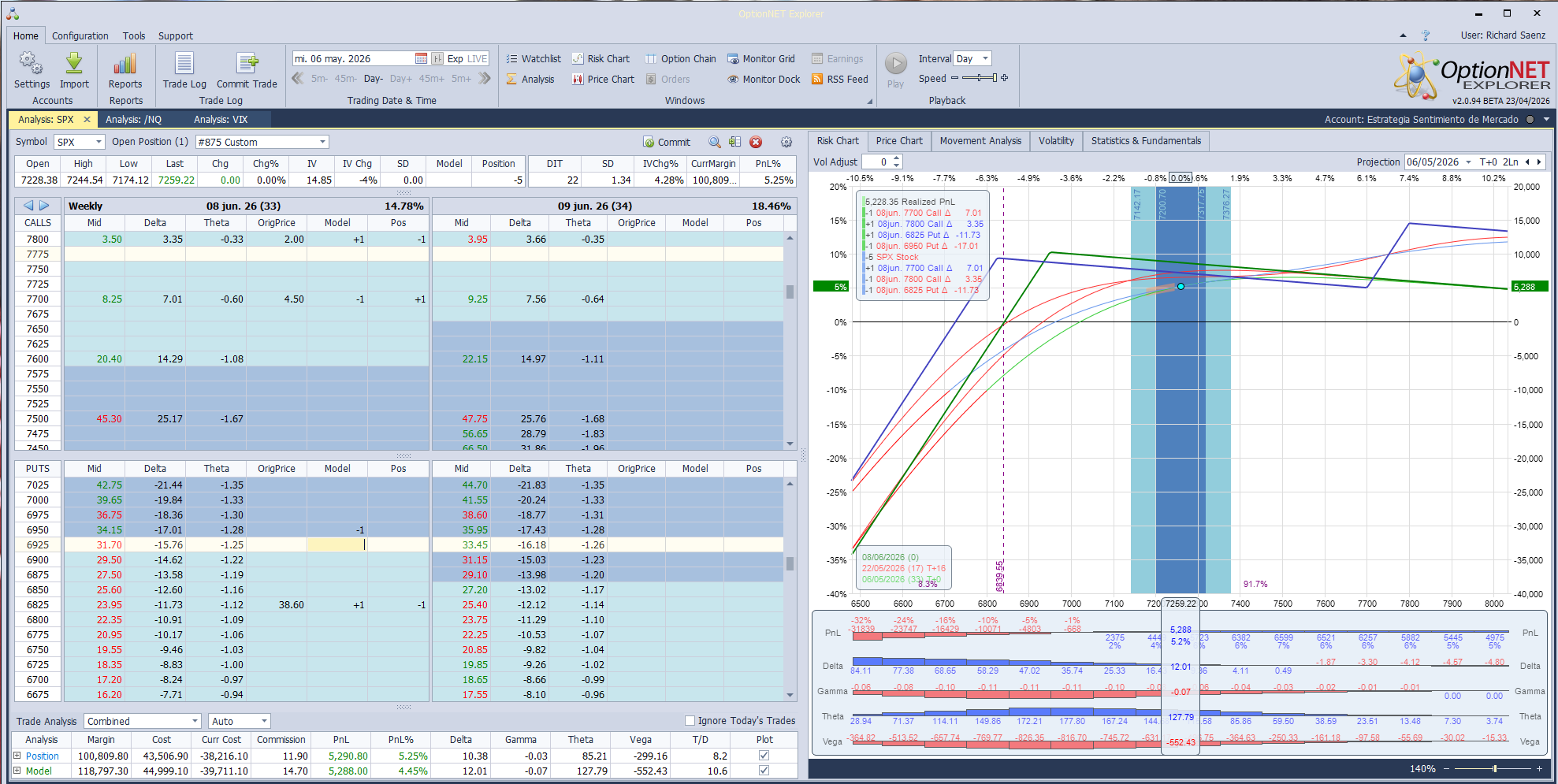Open the Statistics & Fundamentals tab
Viewport: 1558px width, 784px height.
click(1146, 141)
